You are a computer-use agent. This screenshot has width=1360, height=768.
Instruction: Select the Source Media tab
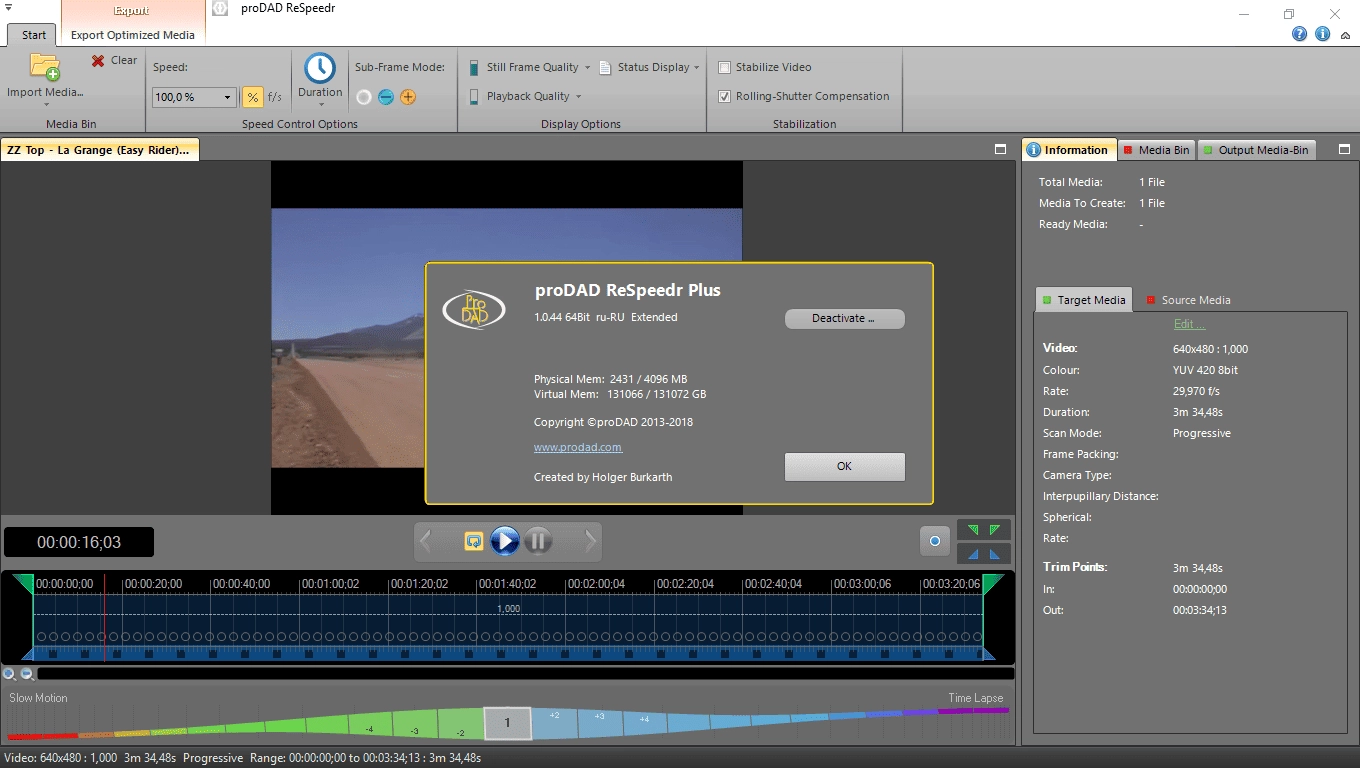[1188, 300]
